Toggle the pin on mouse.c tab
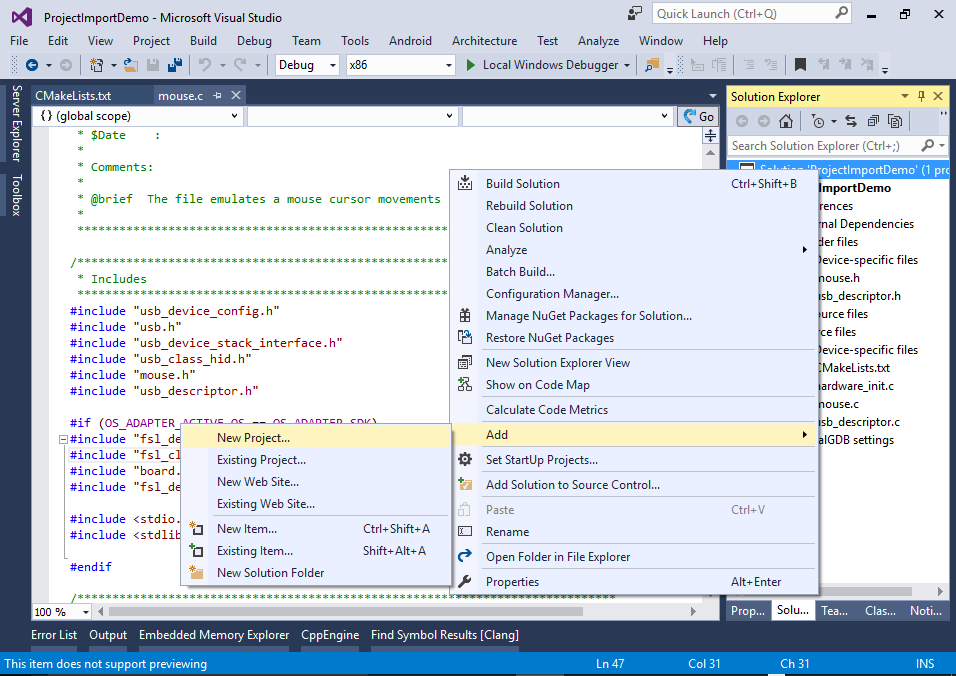956x676 pixels. [217, 96]
